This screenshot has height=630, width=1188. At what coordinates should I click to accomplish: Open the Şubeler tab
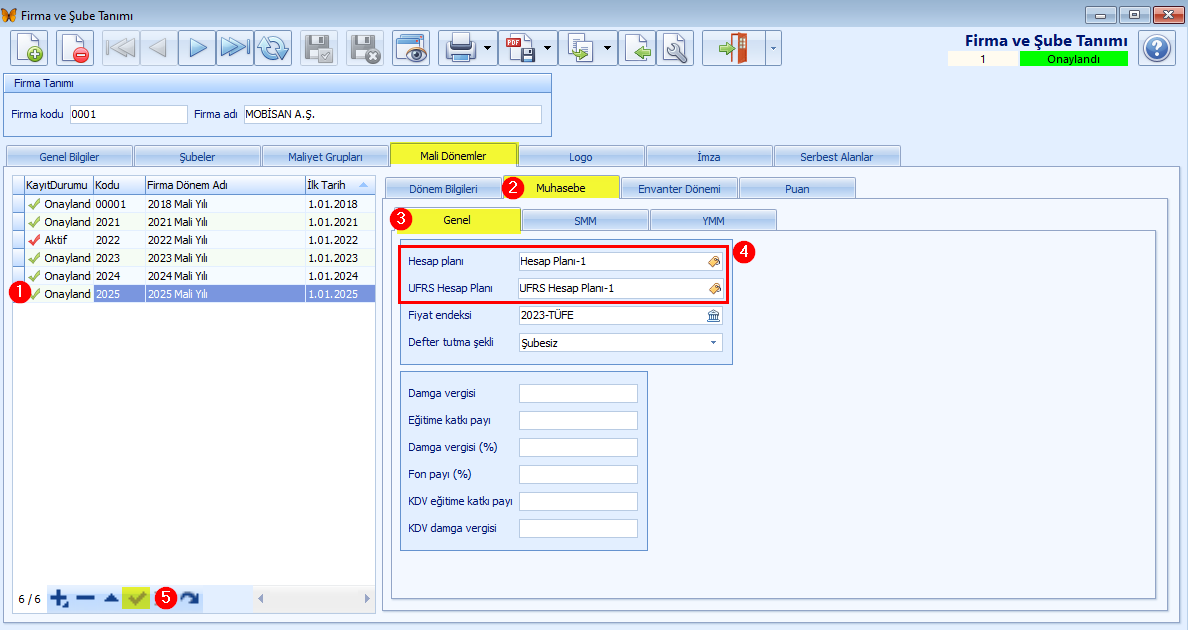(196, 156)
